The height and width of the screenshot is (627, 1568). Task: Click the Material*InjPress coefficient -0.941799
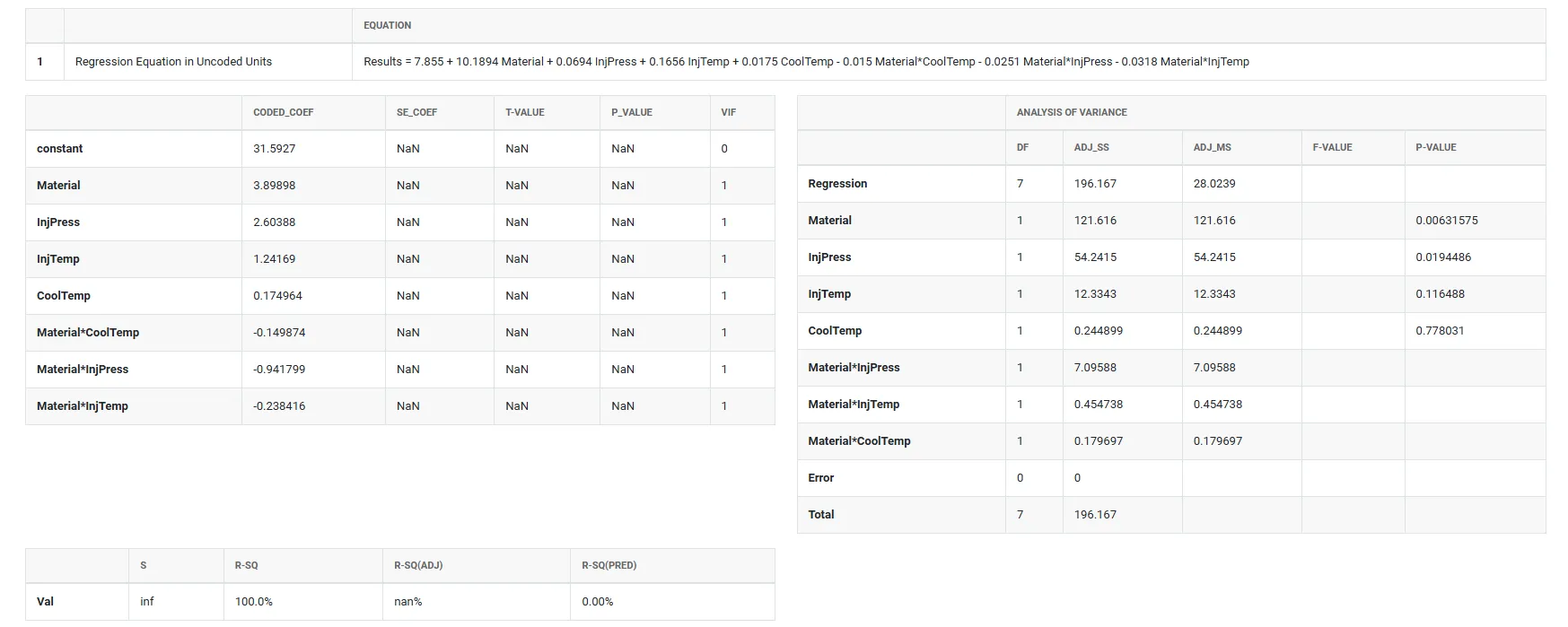pyautogui.click(x=279, y=370)
